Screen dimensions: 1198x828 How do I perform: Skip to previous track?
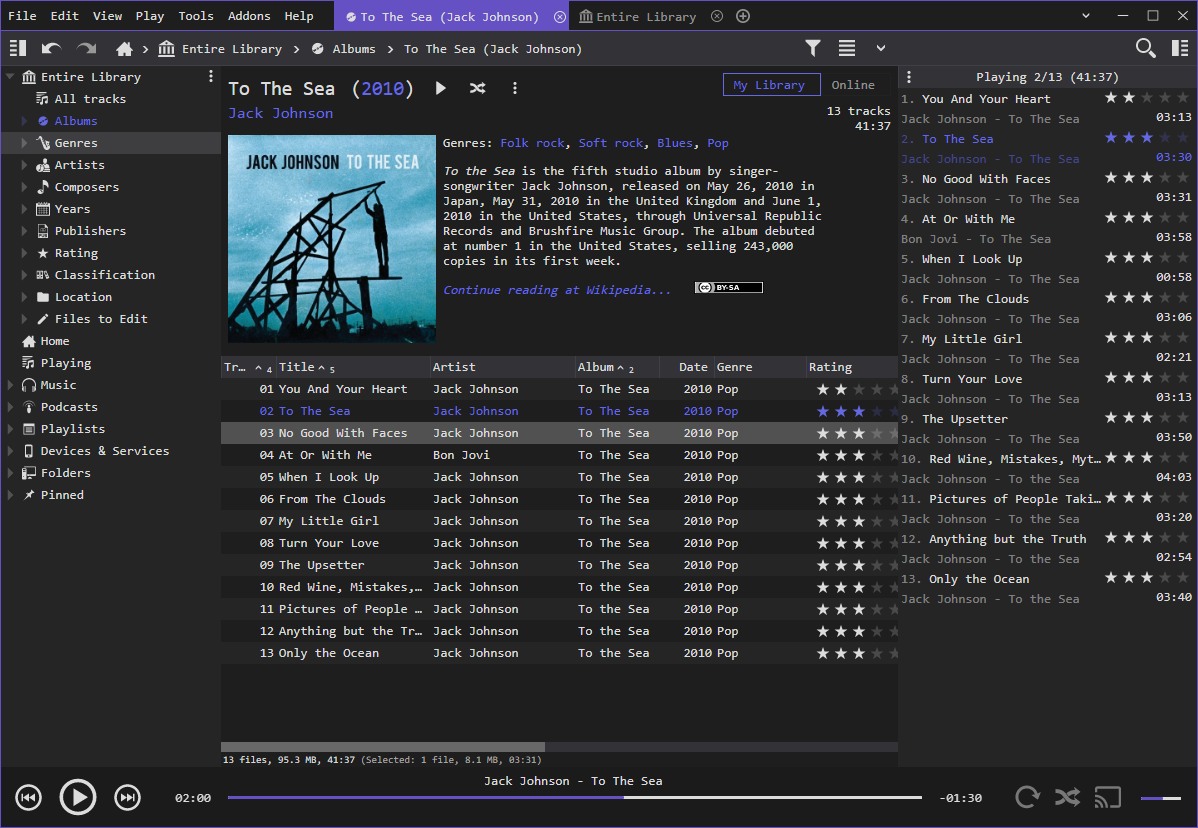pos(28,797)
